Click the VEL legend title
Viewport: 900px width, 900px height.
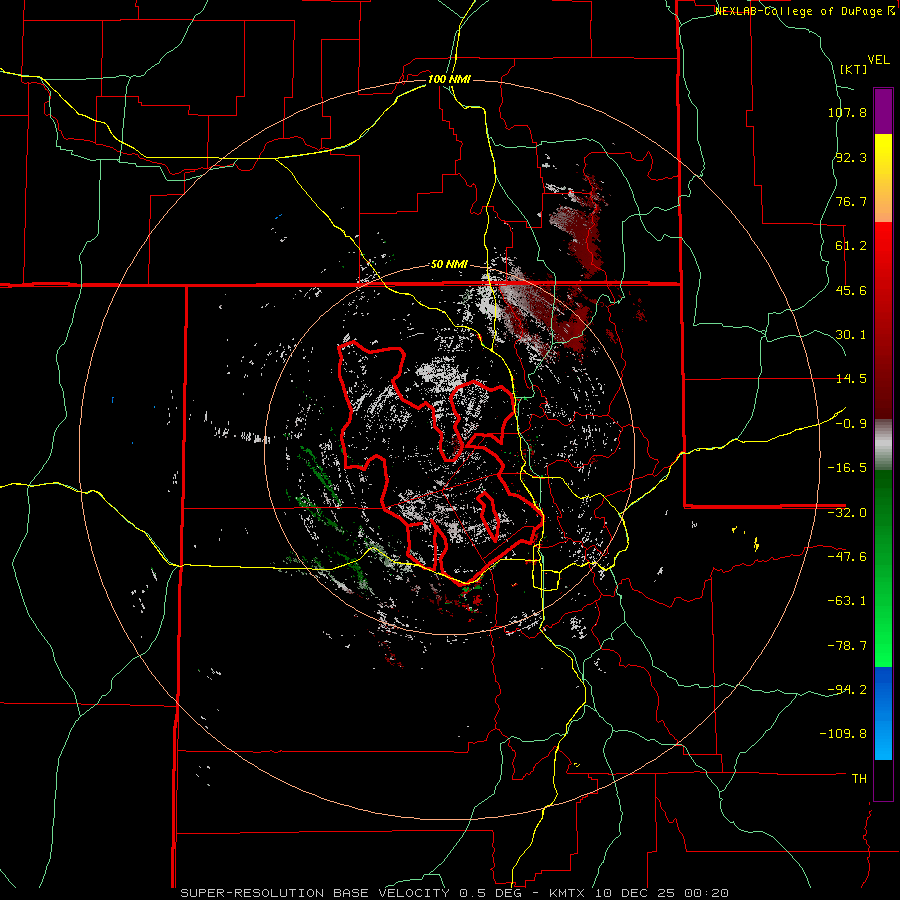878,60
